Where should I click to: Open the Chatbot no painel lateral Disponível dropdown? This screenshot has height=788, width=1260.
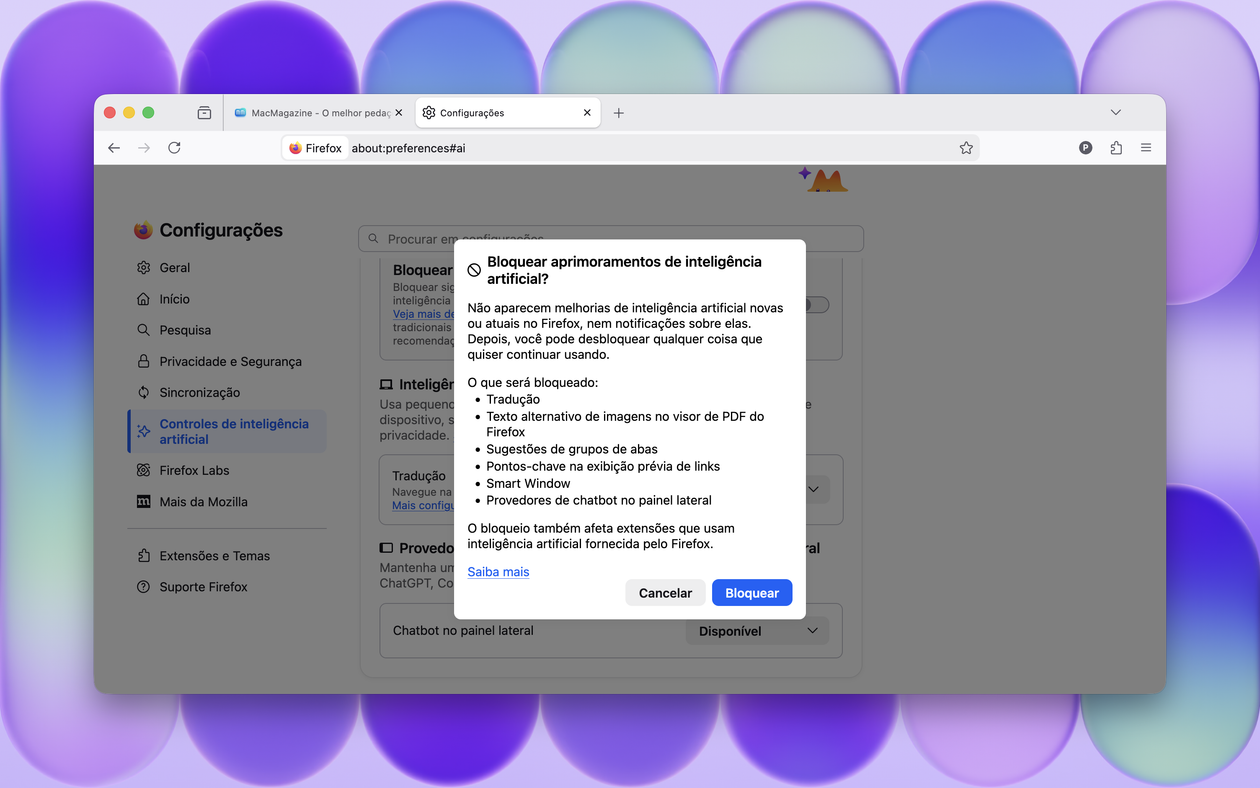pyautogui.click(x=757, y=631)
